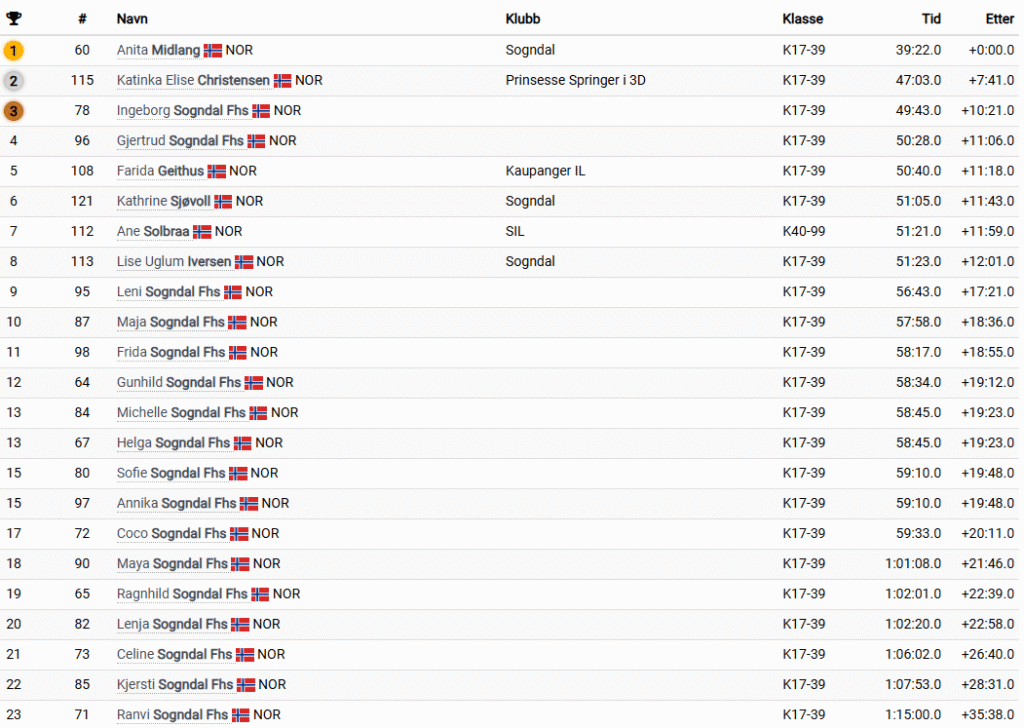The width and height of the screenshot is (1024, 728).
Task: Click the flag beside Farida Geithus
Action: [216, 172]
